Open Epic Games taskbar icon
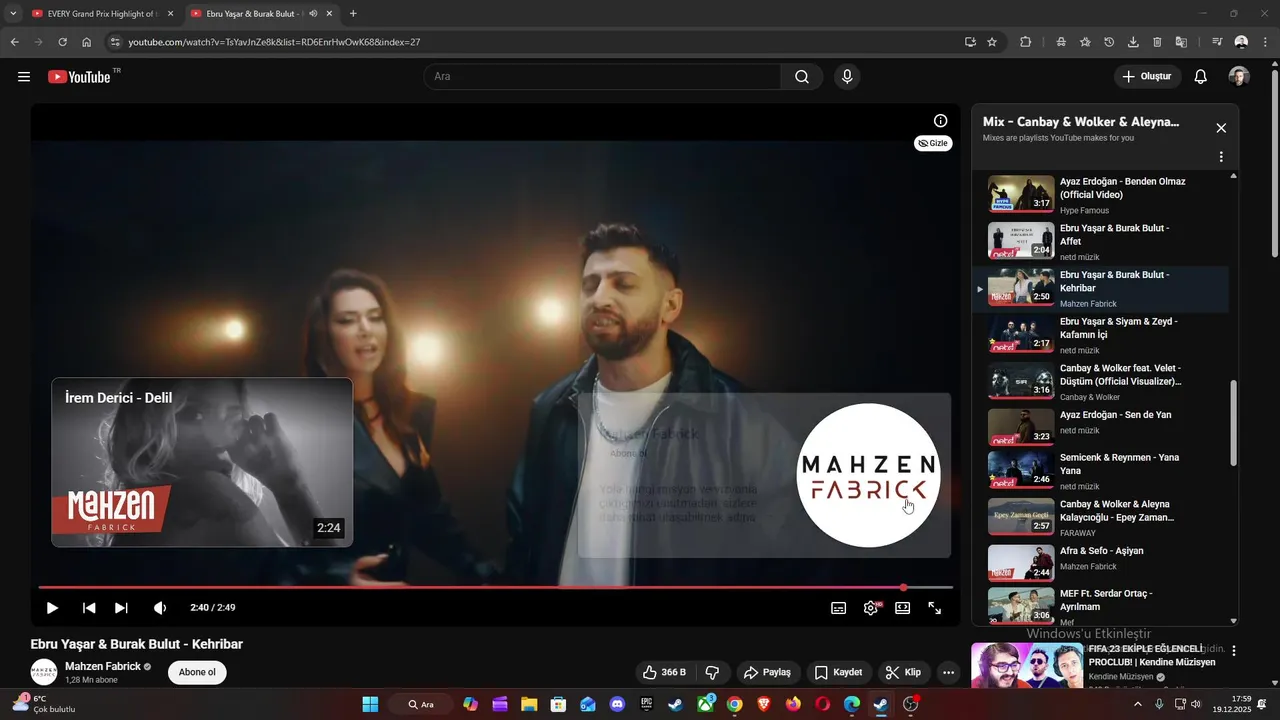Image resolution: width=1280 pixels, height=720 pixels. [647, 704]
